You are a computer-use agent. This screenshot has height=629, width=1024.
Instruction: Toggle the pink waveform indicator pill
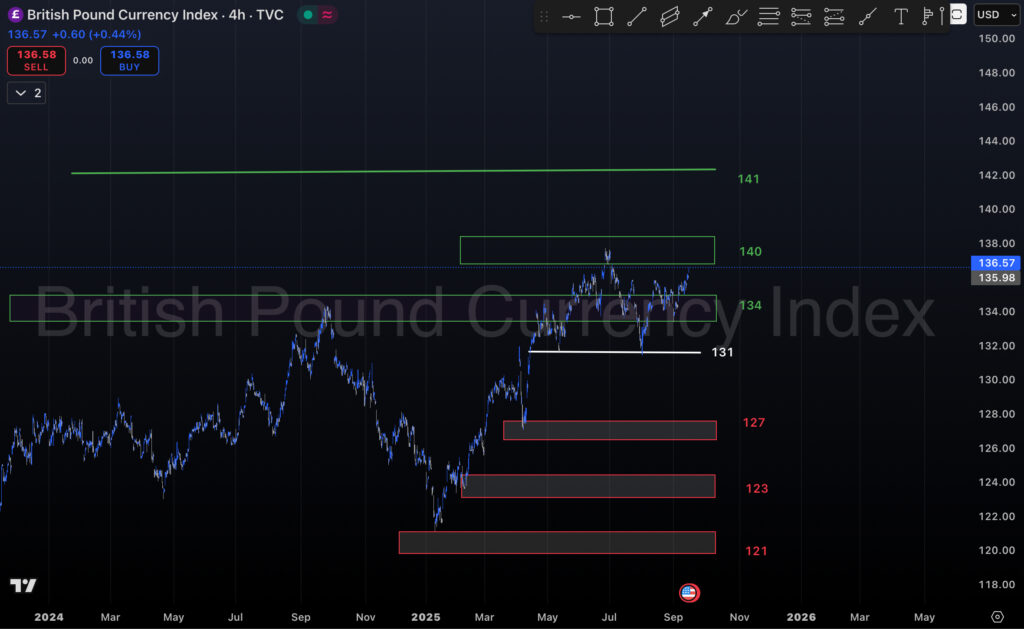click(x=322, y=16)
